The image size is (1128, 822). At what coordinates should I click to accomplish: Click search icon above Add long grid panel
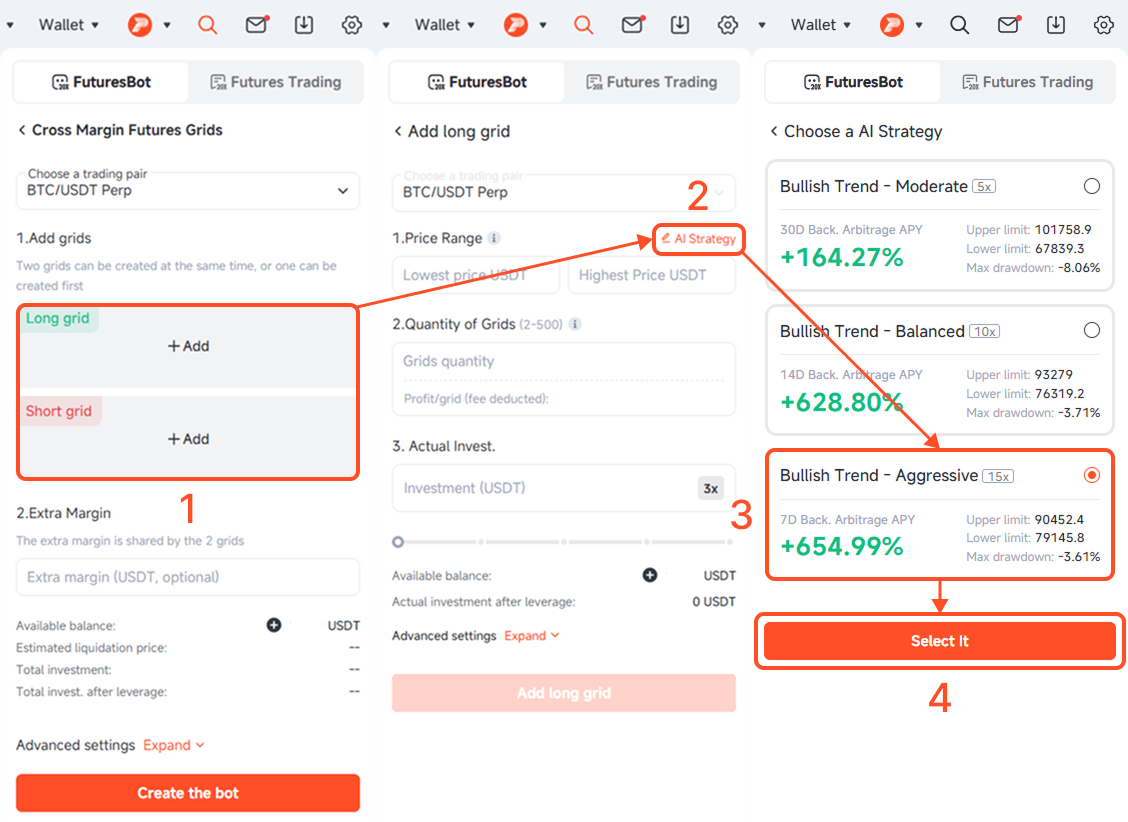pos(583,25)
